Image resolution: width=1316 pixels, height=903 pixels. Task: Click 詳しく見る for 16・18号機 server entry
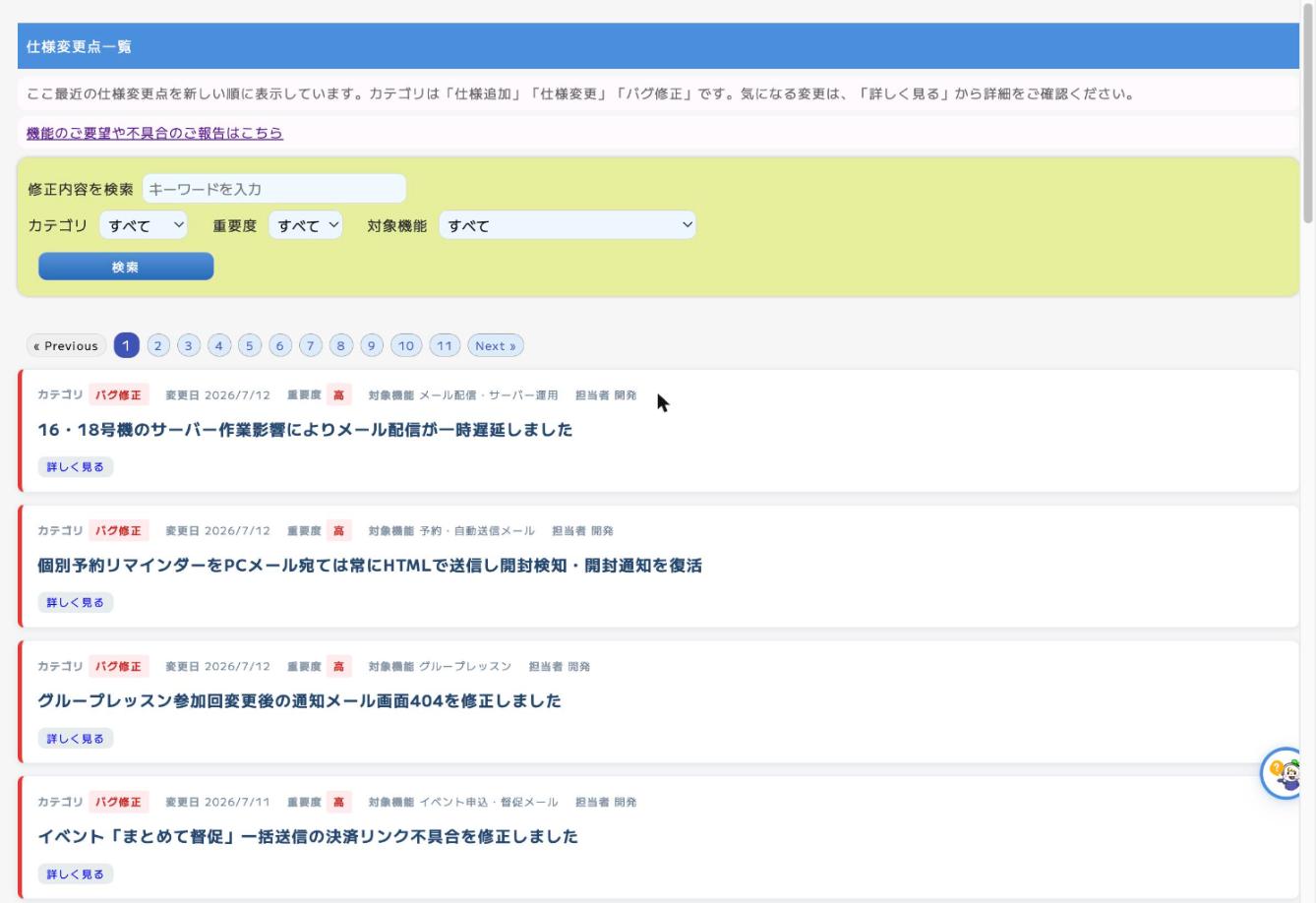click(76, 467)
